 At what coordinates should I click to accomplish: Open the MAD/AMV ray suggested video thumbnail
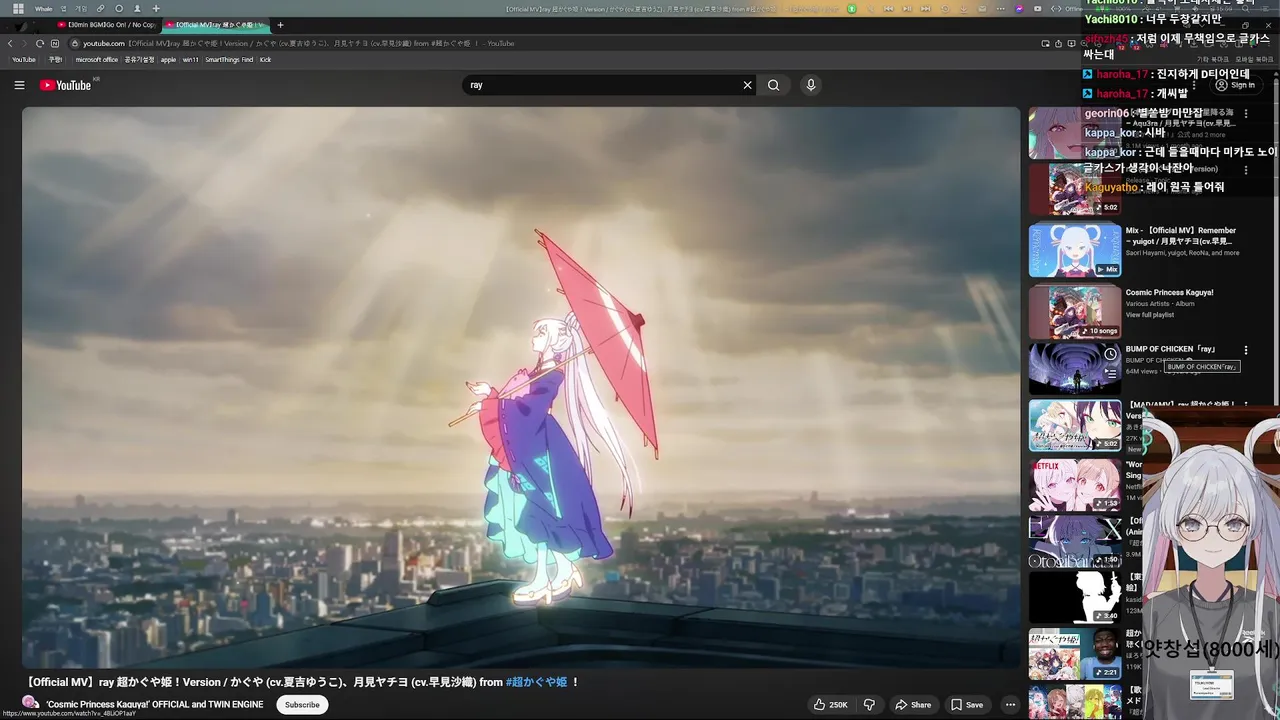tap(1075, 426)
